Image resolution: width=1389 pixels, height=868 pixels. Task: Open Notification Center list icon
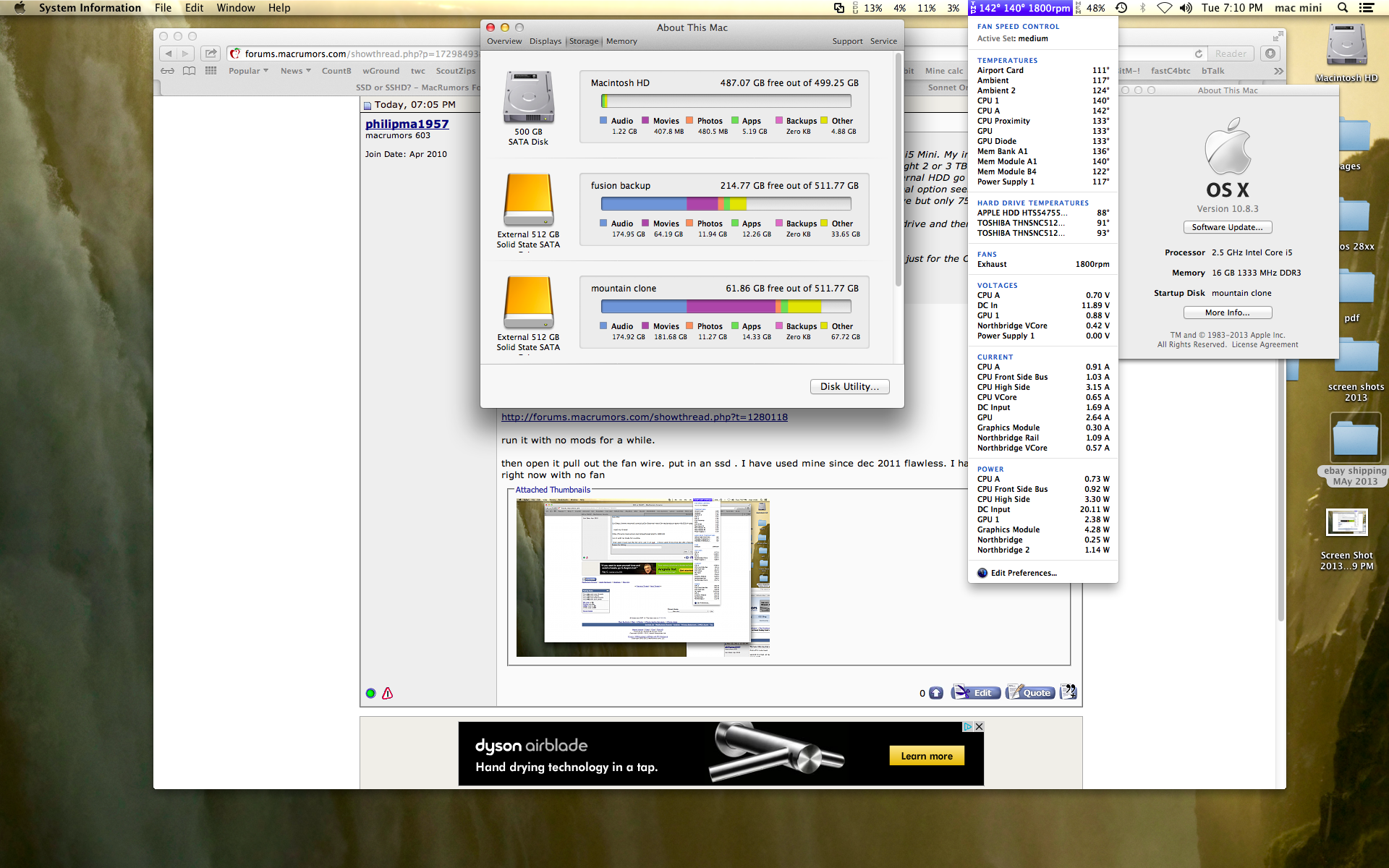pyautogui.click(x=1366, y=8)
